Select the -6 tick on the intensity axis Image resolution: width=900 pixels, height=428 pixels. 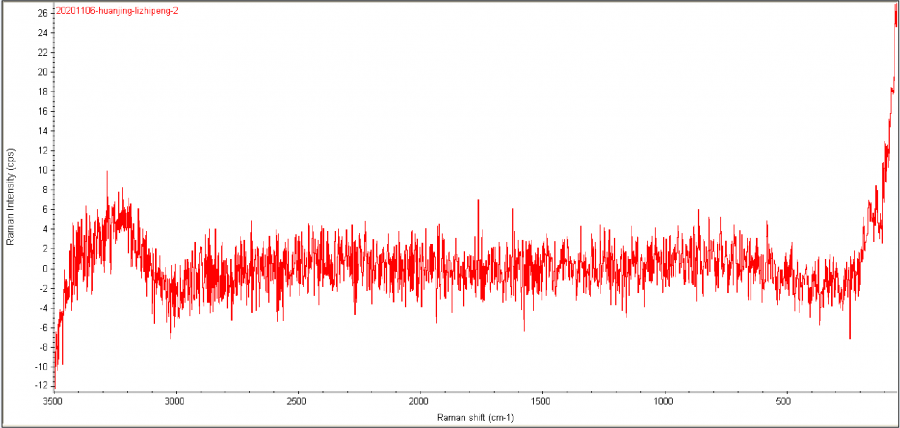tap(44, 328)
